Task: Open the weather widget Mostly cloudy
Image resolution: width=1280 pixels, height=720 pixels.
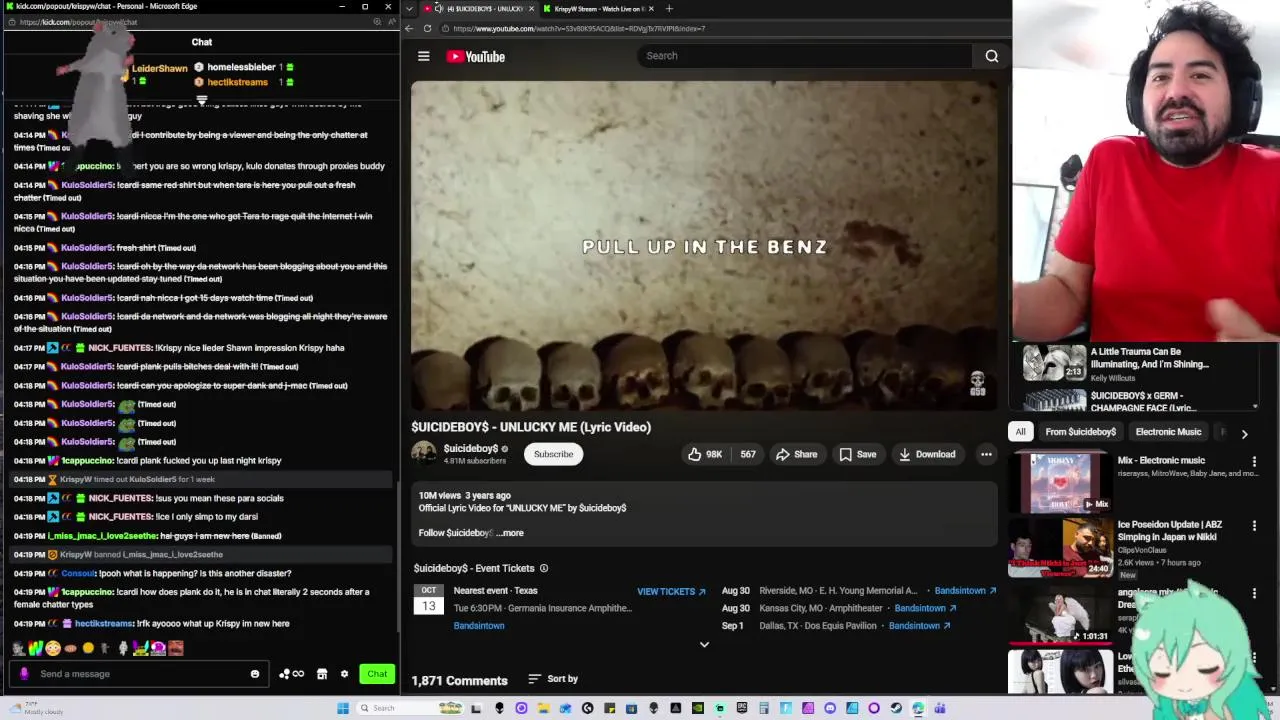Action: click(x=36, y=708)
